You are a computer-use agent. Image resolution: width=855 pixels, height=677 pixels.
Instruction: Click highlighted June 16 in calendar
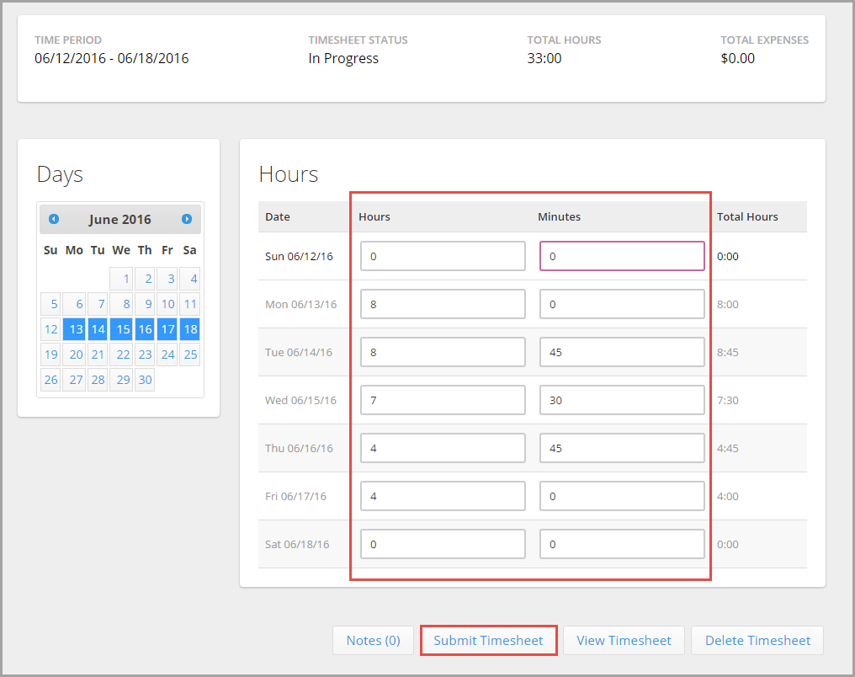(145, 329)
